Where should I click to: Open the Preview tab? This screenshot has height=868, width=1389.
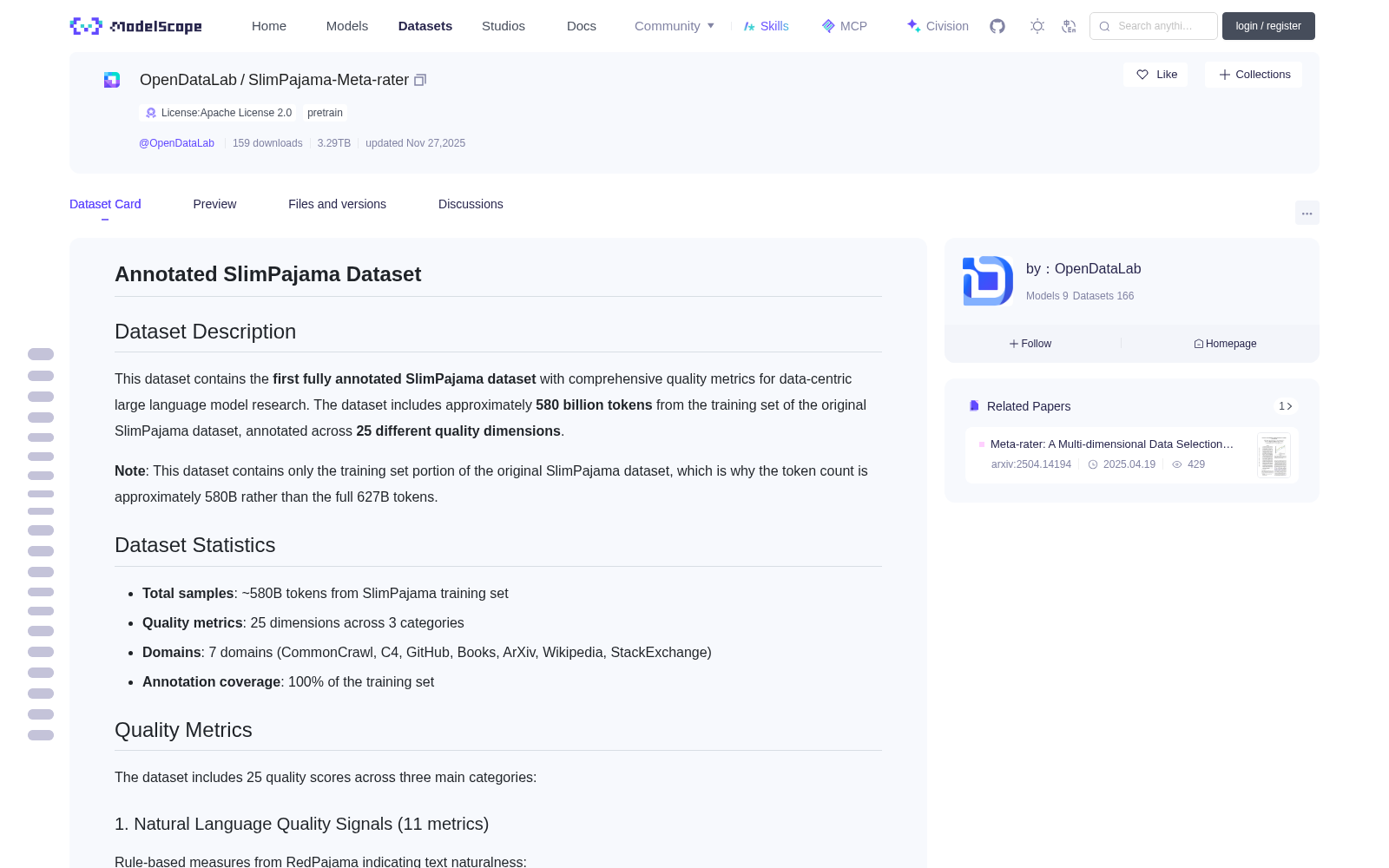[214, 204]
